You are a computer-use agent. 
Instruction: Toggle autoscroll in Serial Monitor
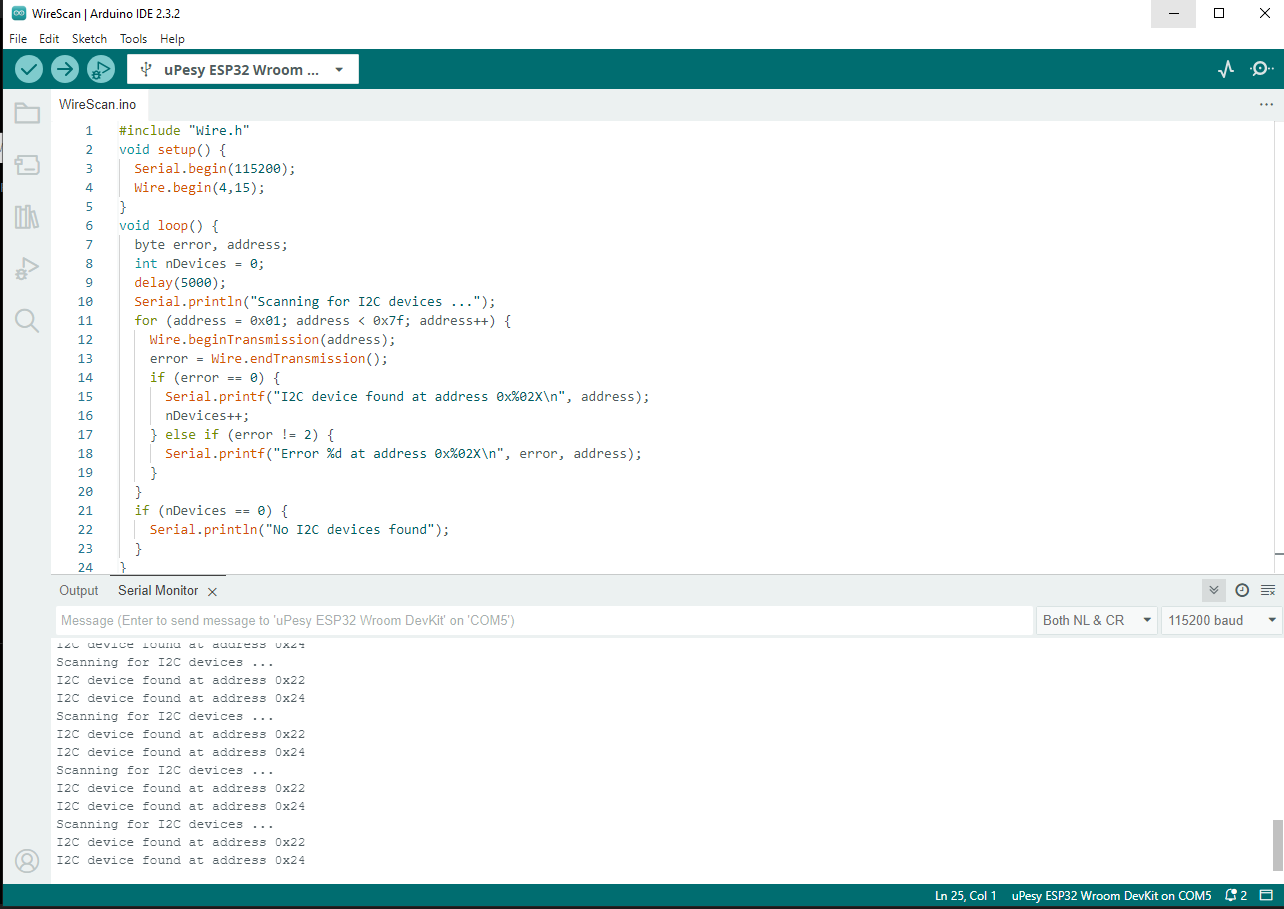point(1214,590)
